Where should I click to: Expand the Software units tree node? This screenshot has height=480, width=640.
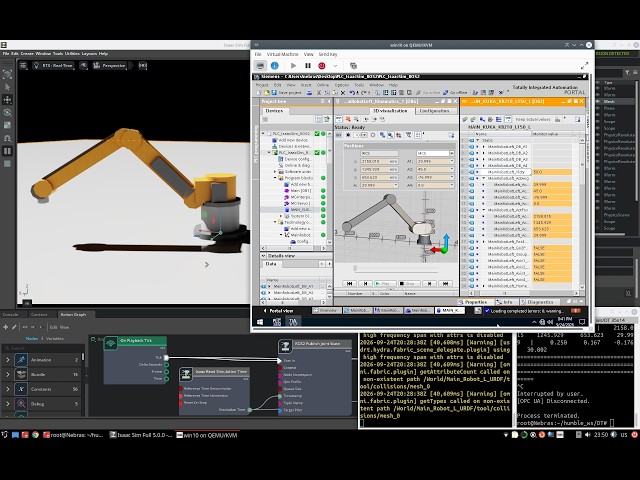click(x=275, y=172)
